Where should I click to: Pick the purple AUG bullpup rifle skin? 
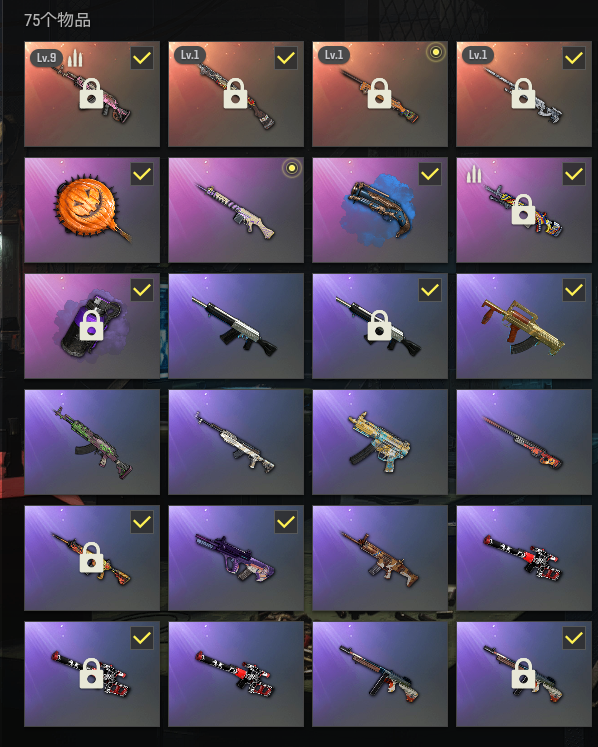point(236,558)
